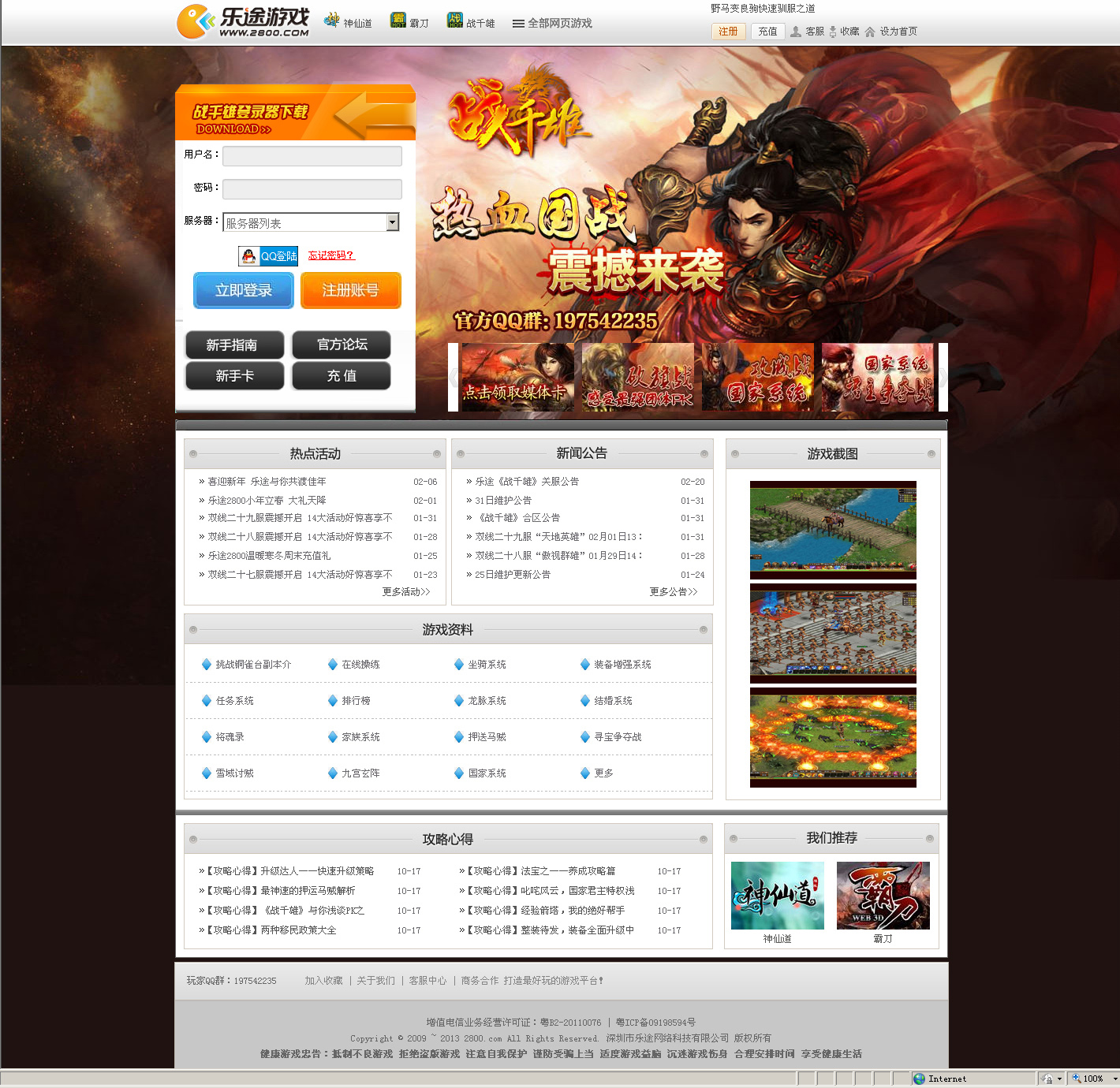
Task: Open the 神仙道 recommended game thumbnail
Action: point(778,896)
